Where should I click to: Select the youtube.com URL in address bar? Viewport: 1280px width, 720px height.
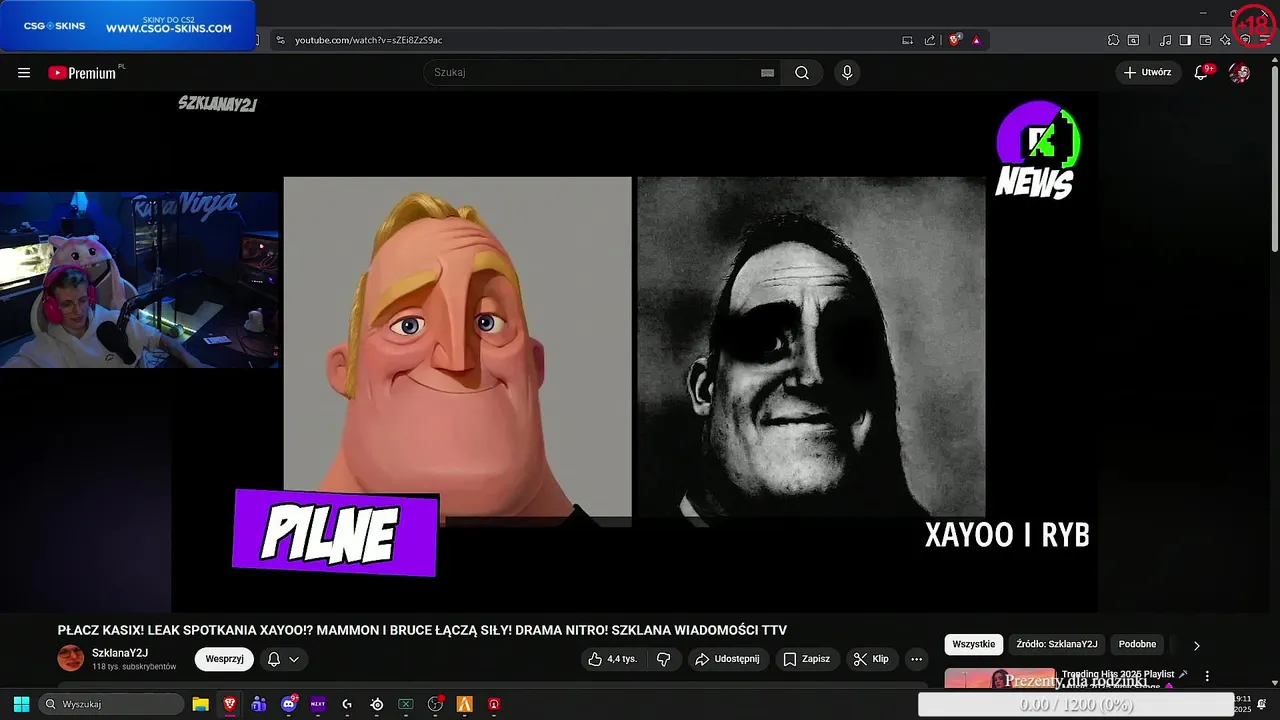click(x=368, y=40)
